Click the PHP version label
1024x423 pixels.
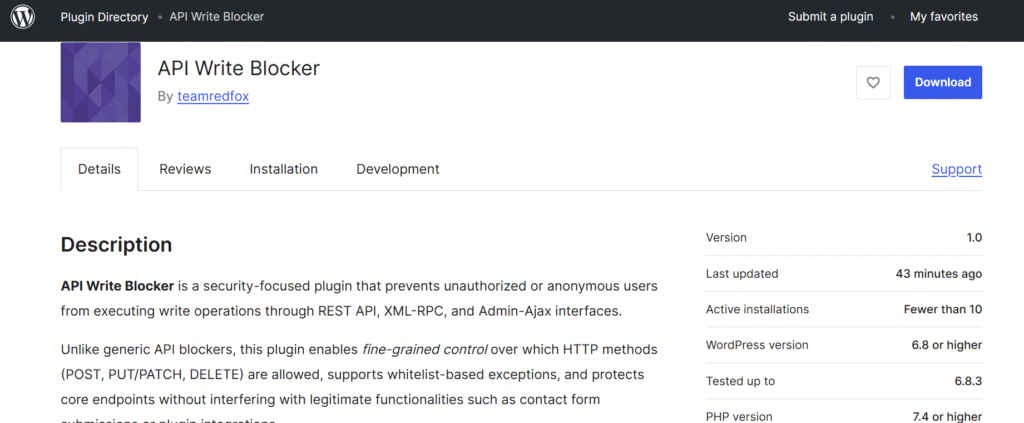739,416
